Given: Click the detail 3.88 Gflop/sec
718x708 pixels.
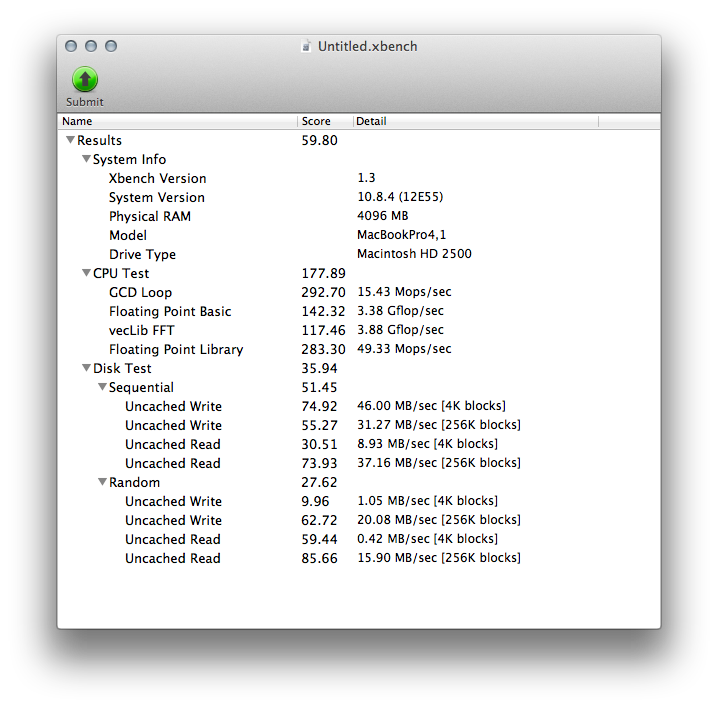Looking at the screenshot, I should [400, 330].
